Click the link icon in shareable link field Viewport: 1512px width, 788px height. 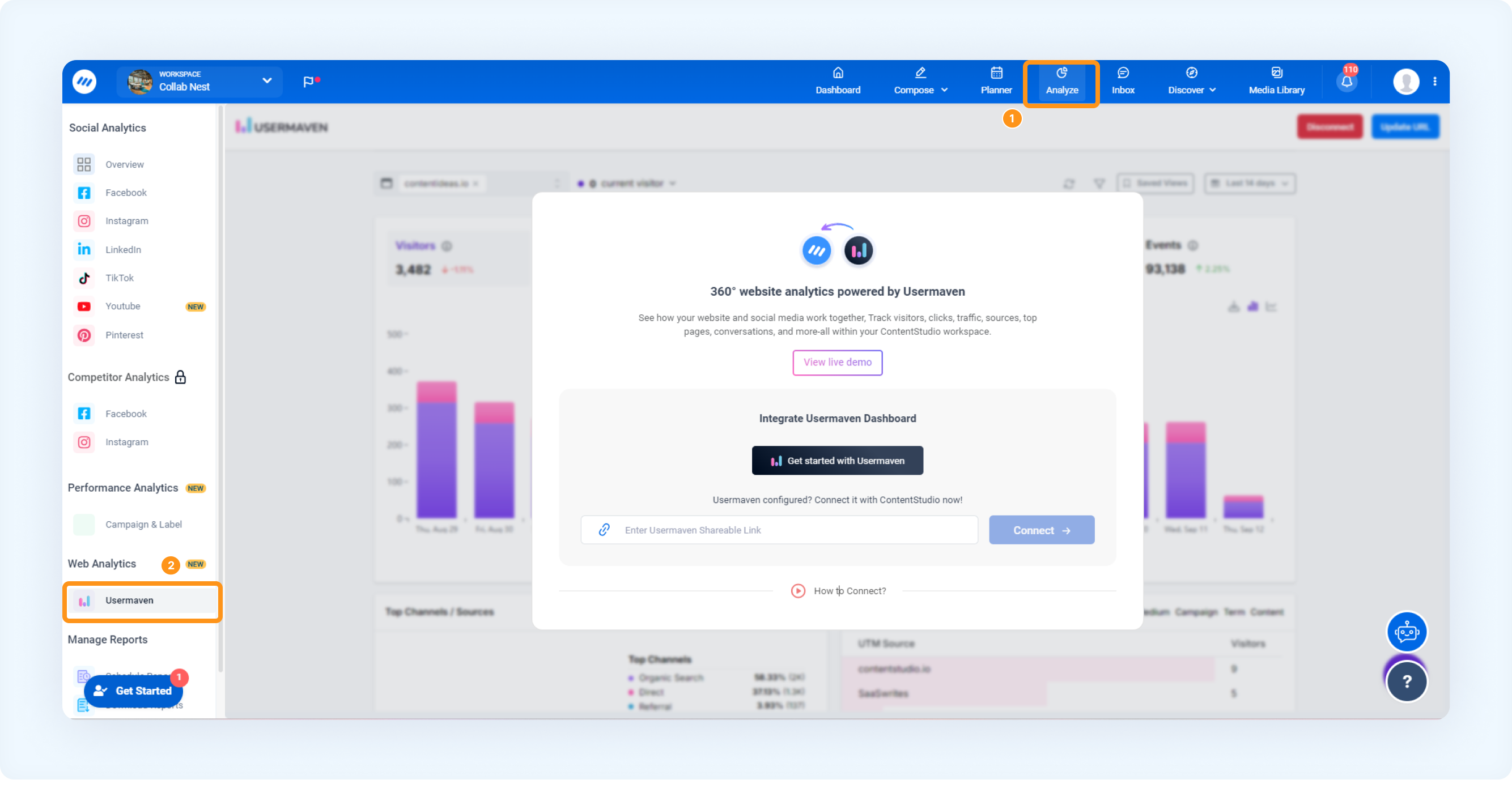[x=604, y=530]
